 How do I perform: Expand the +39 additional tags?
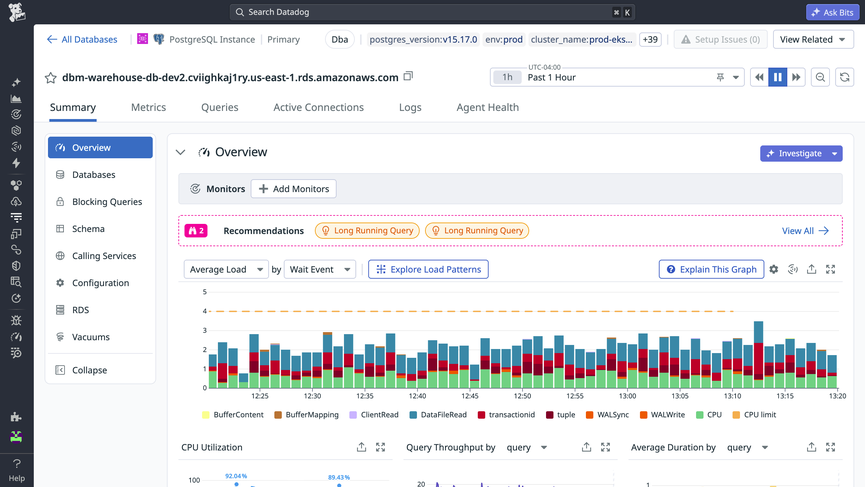(650, 40)
